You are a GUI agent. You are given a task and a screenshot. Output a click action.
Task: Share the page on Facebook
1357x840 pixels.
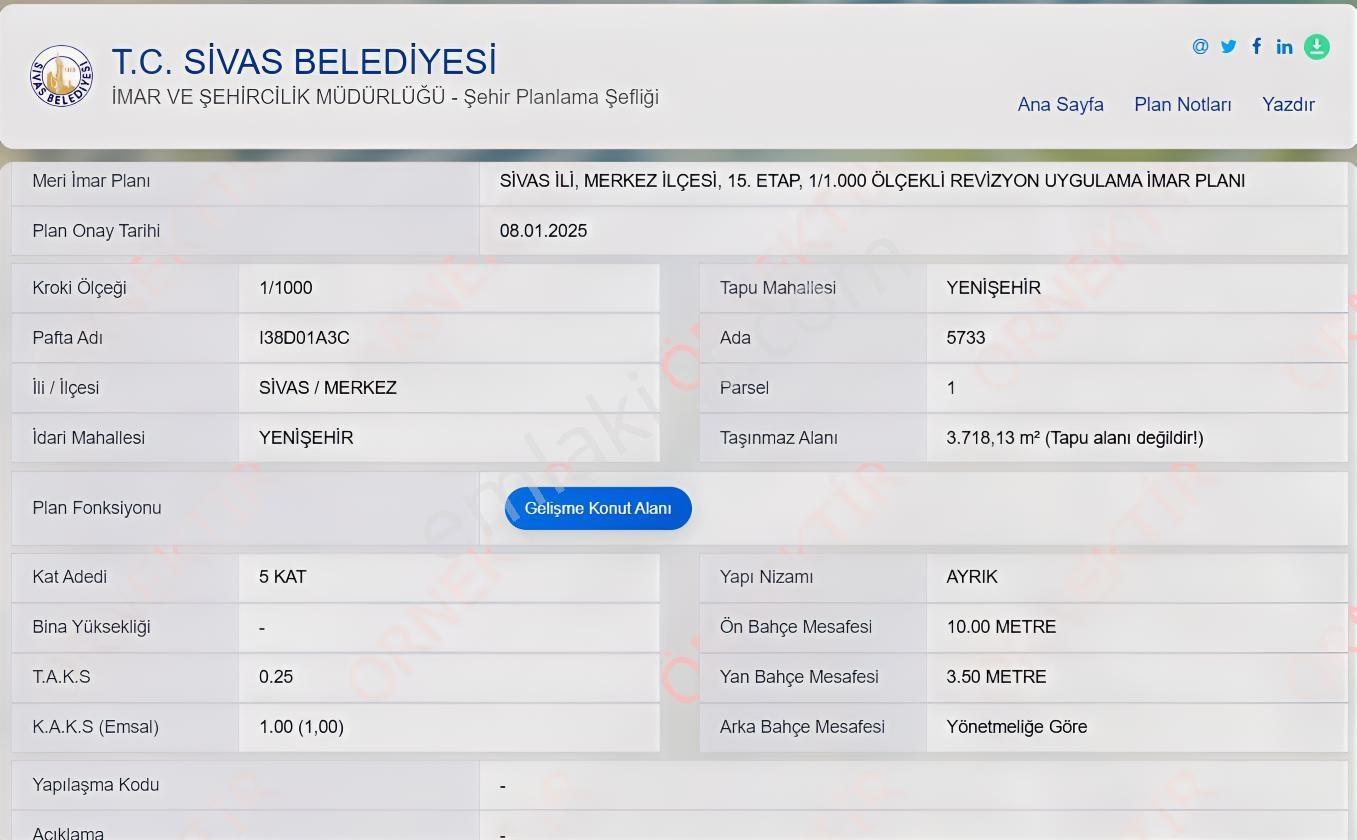pos(1256,46)
